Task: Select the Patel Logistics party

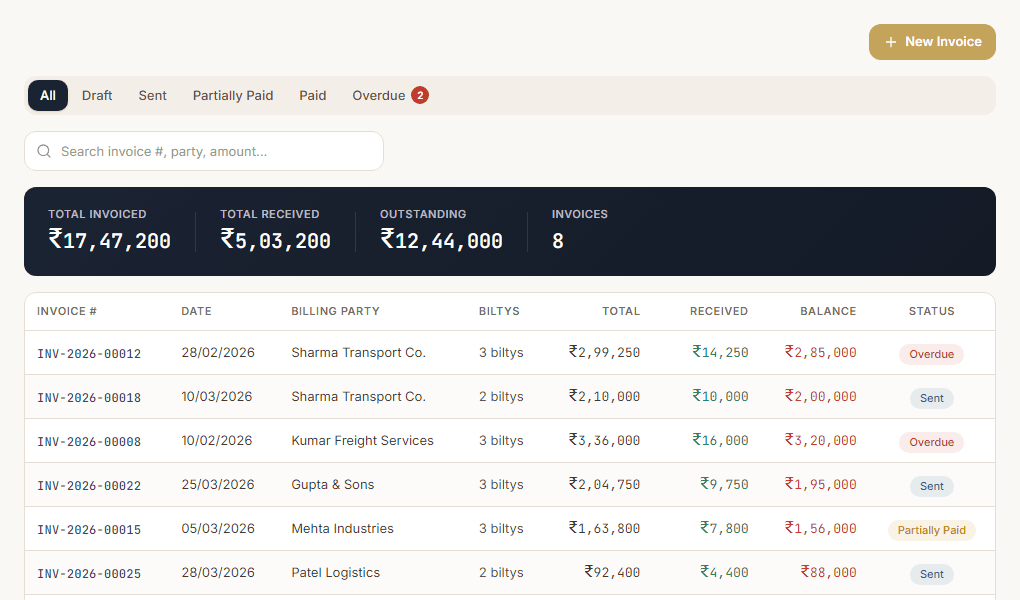Action: (336, 573)
